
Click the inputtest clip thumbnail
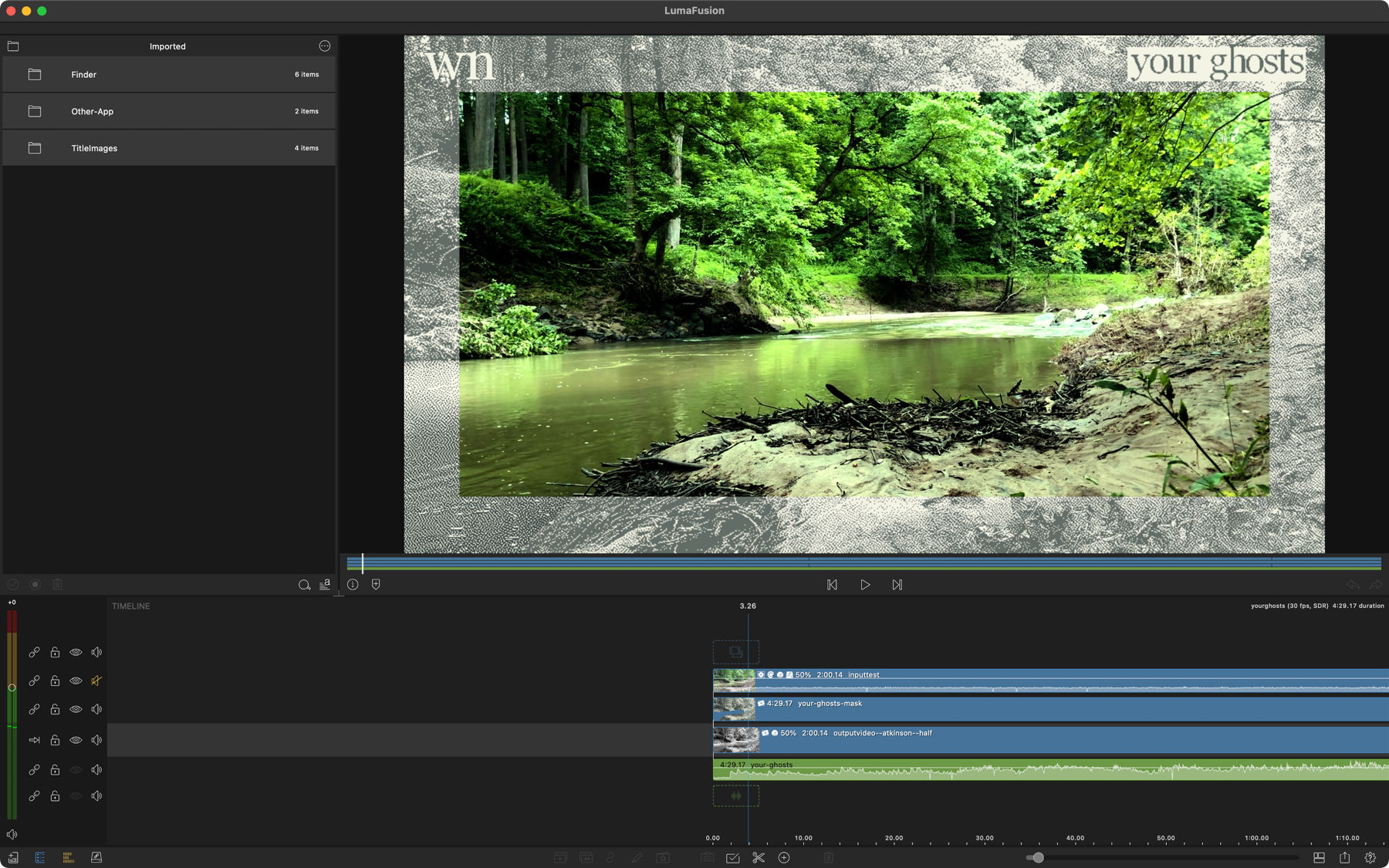pos(734,681)
